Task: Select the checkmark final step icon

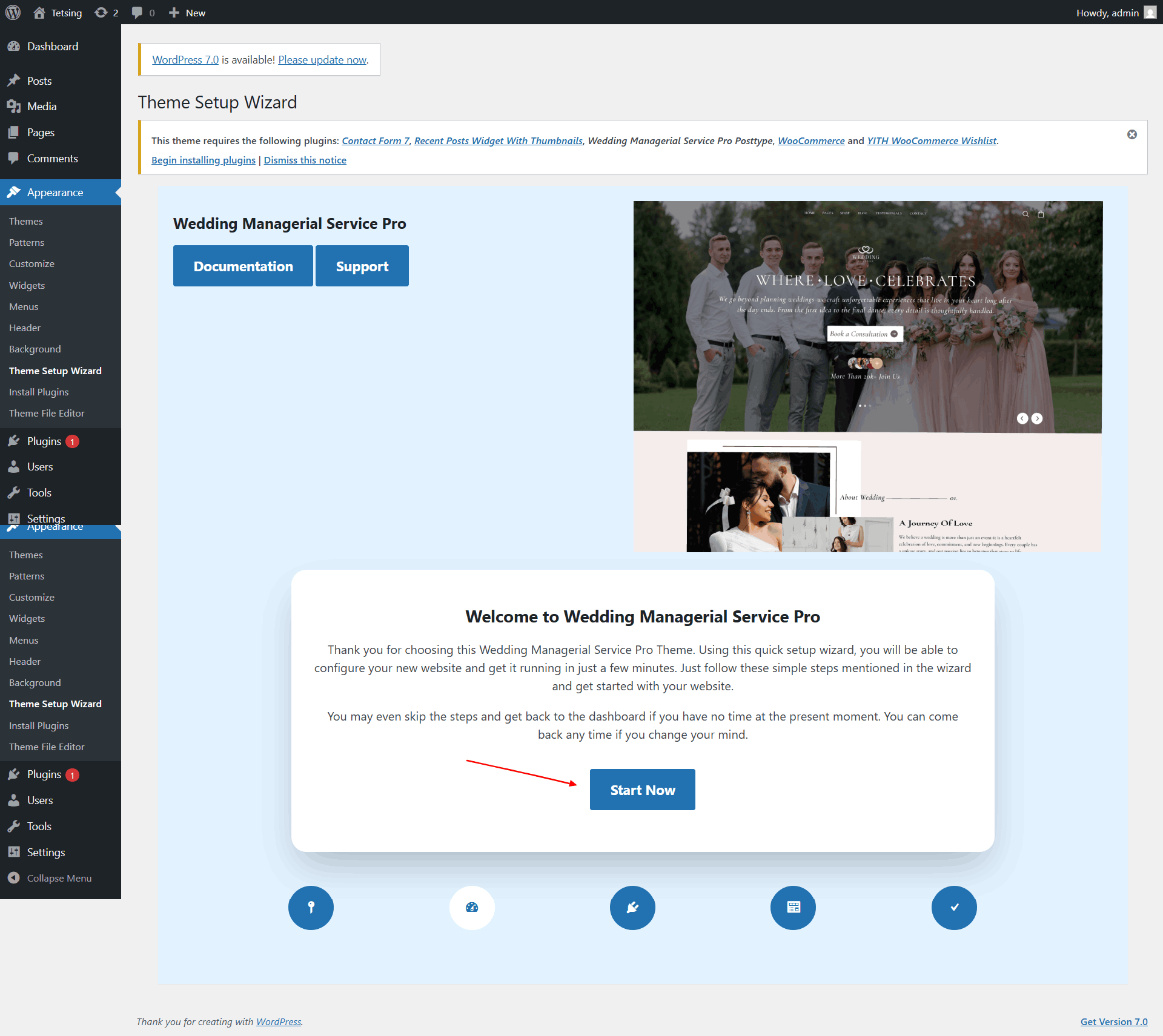Action: pos(954,907)
